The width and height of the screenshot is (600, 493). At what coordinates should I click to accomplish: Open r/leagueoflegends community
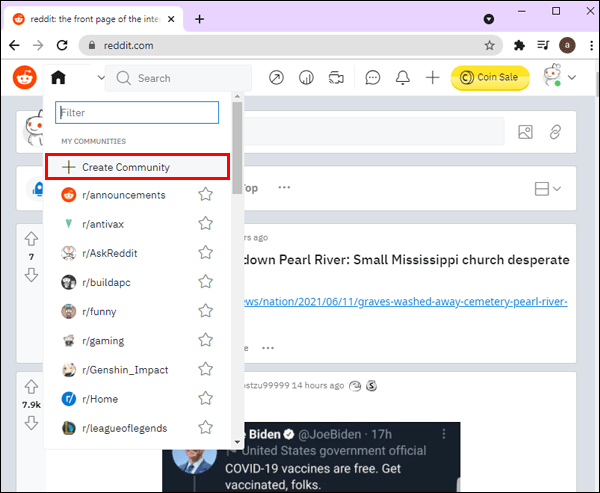point(124,428)
